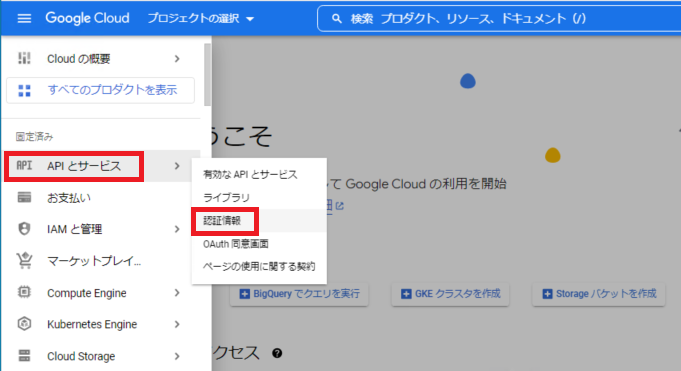Click the grid icon for all products
The height and width of the screenshot is (371, 681).
(24, 90)
